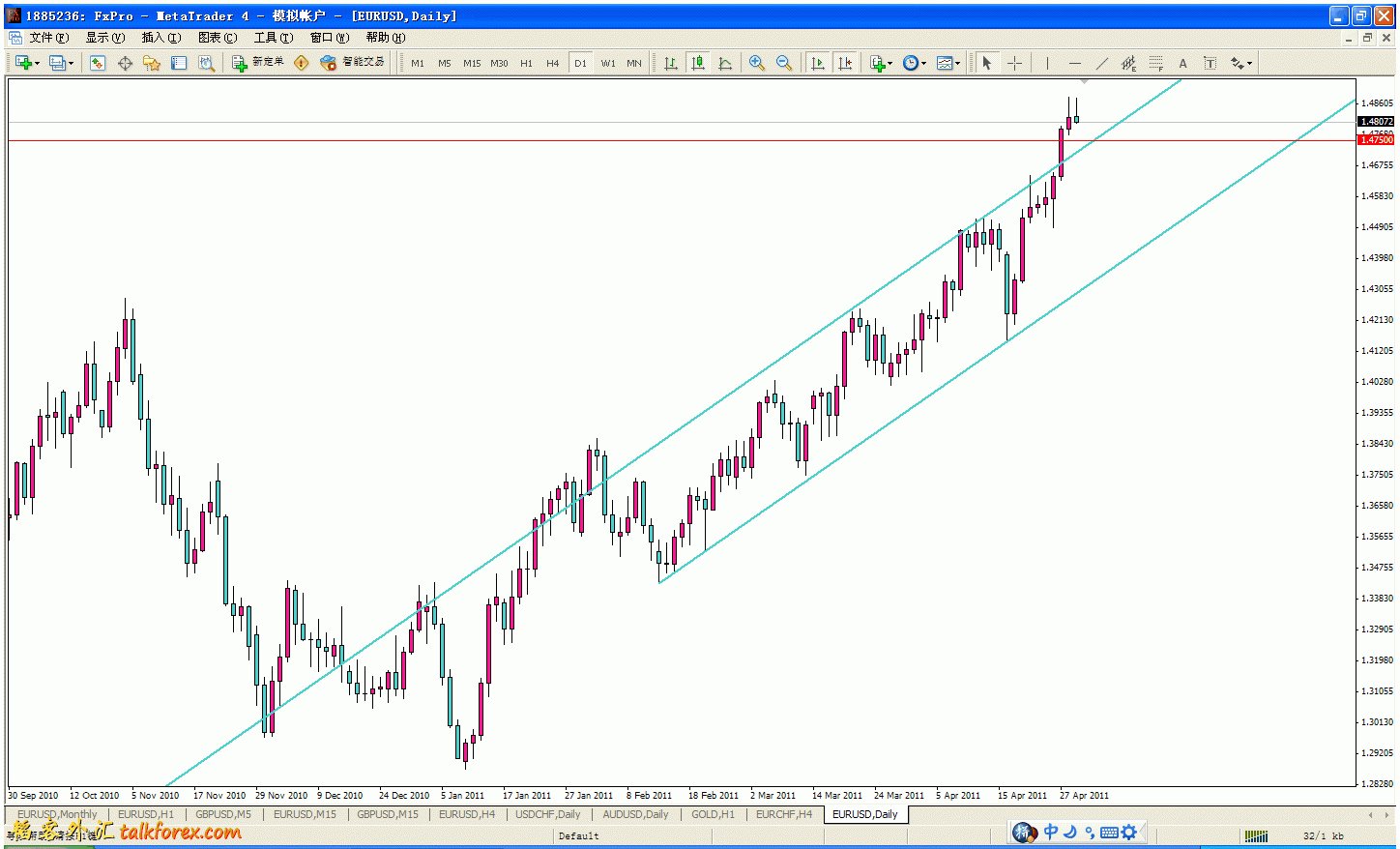Image resolution: width=1400 pixels, height=849 pixels.
Task: Switch to GBPUSD,M15 chart tab
Action: (x=388, y=814)
